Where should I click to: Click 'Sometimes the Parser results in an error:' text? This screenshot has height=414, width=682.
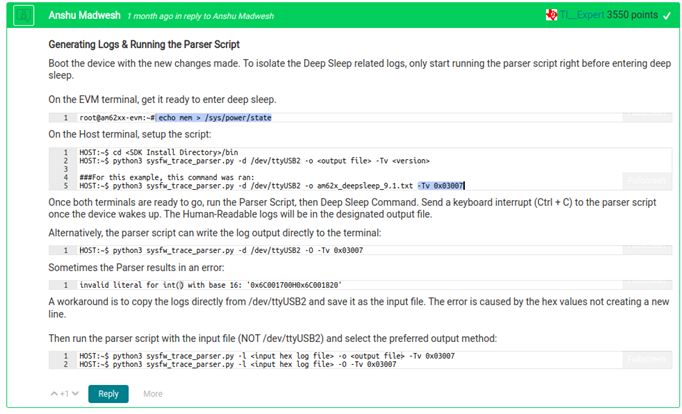136,267
